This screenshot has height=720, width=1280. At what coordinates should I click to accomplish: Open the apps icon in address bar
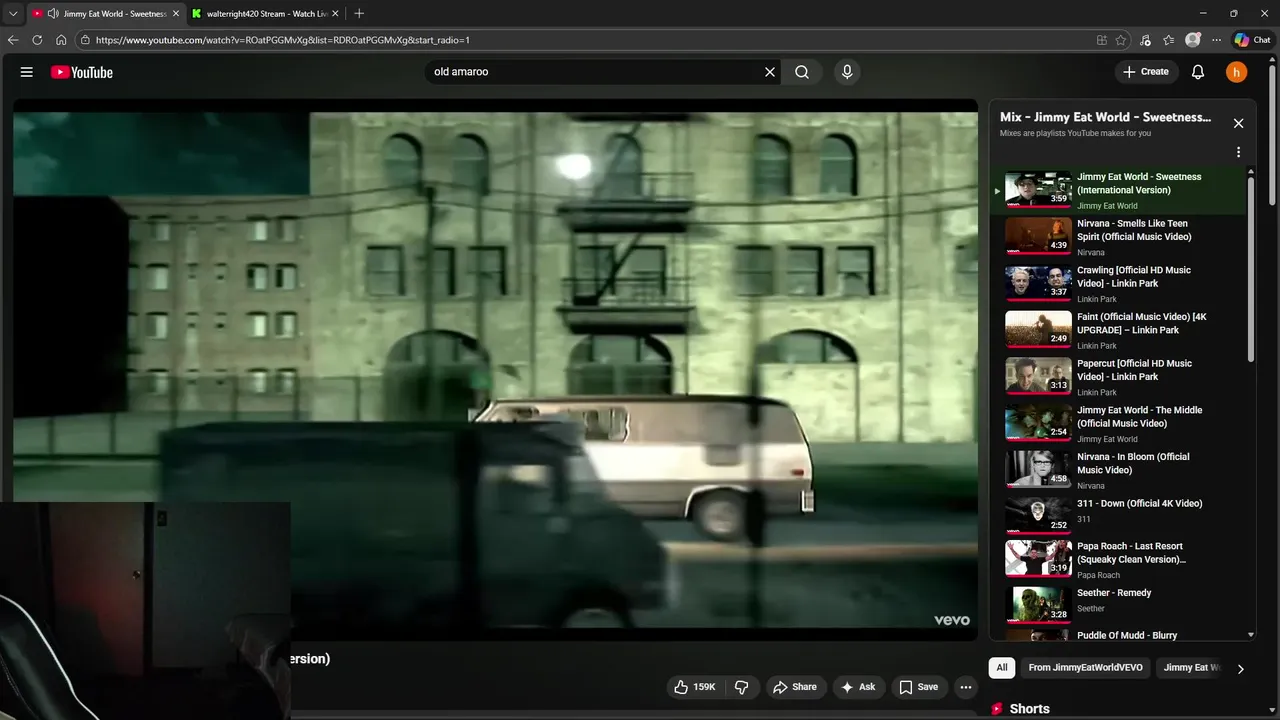click(1102, 40)
